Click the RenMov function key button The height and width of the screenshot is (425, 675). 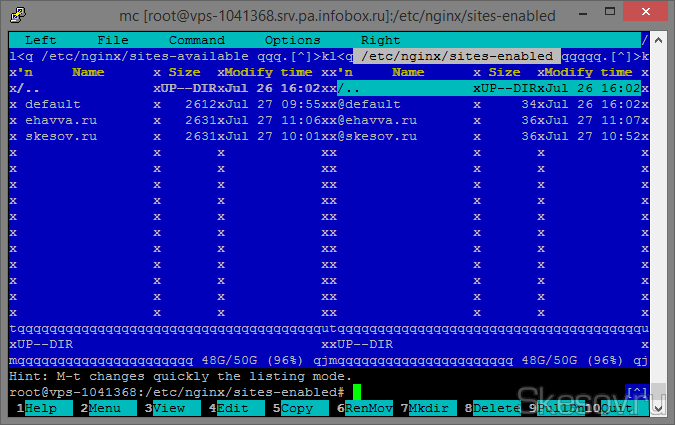365,408
